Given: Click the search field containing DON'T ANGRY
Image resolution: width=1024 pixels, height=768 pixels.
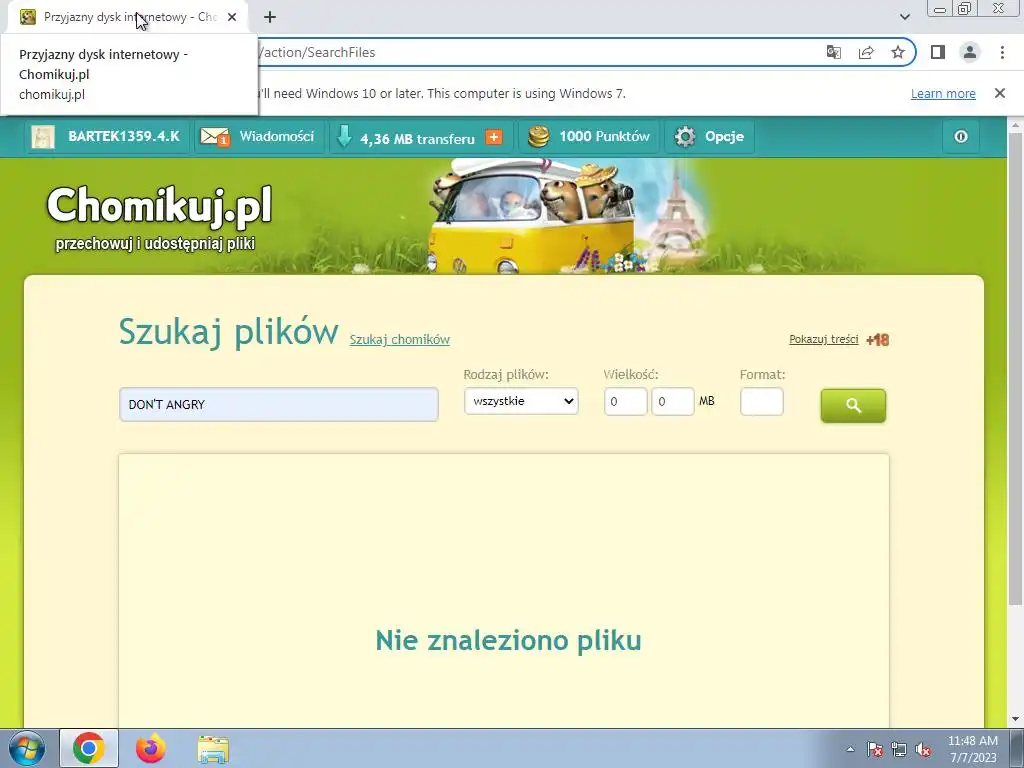Looking at the screenshot, I should (279, 404).
